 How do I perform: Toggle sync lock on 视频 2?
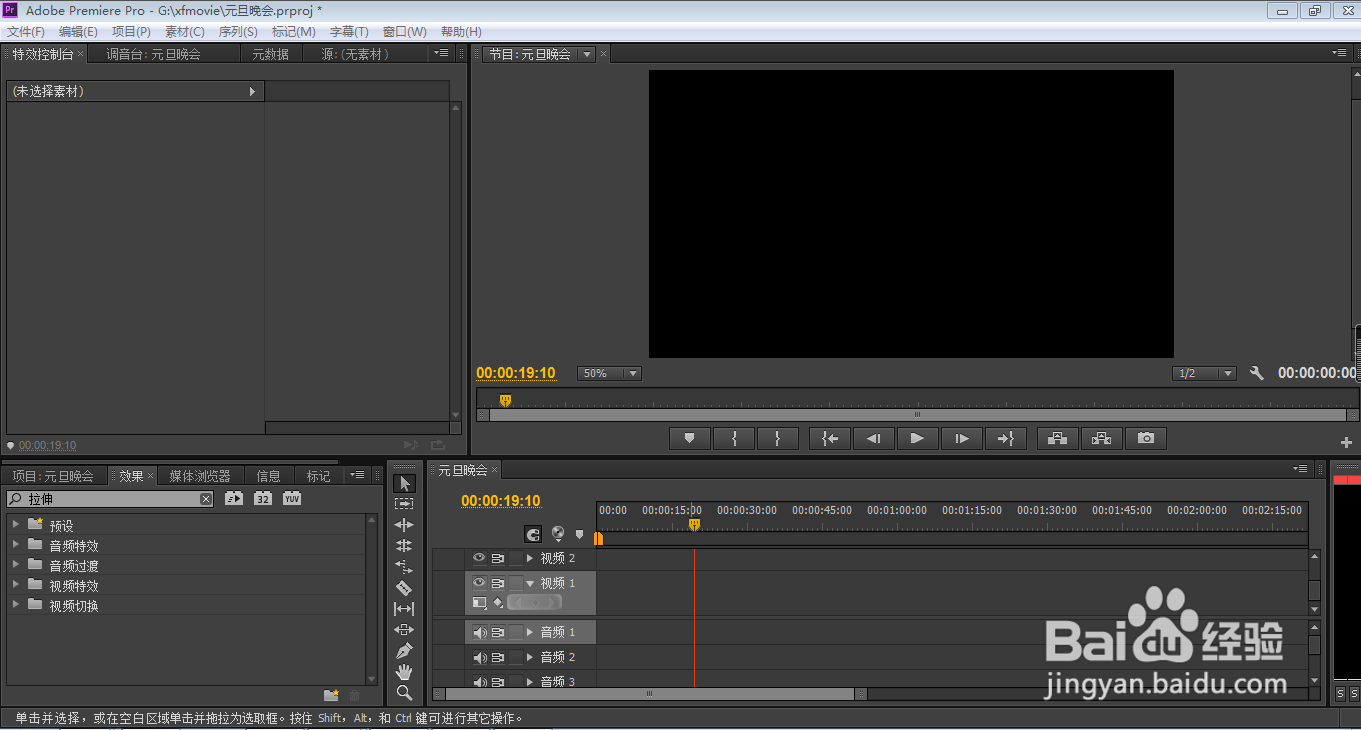click(x=498, y=558)
